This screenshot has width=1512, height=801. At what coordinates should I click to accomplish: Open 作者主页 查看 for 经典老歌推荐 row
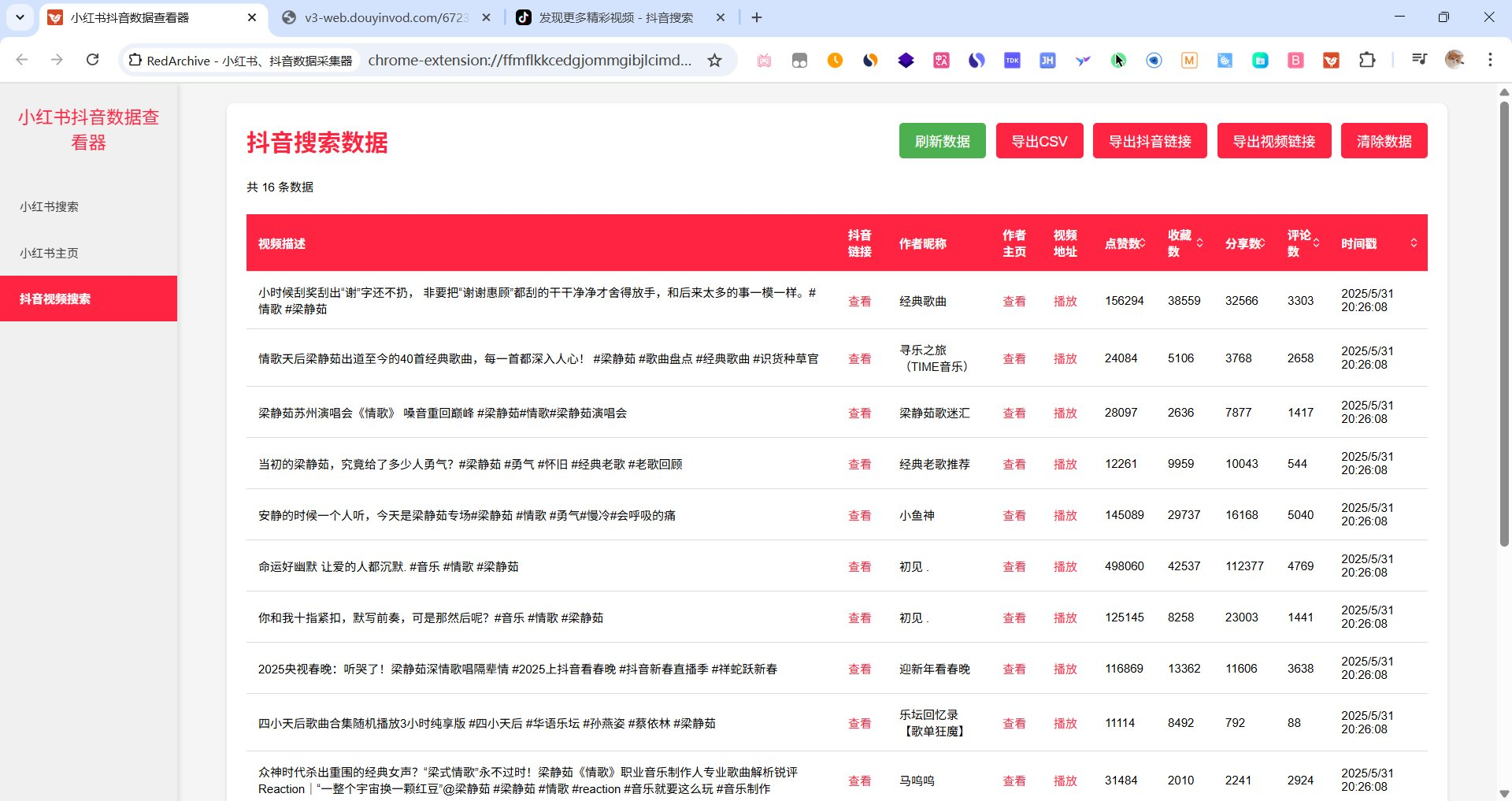click(1014, 464)
